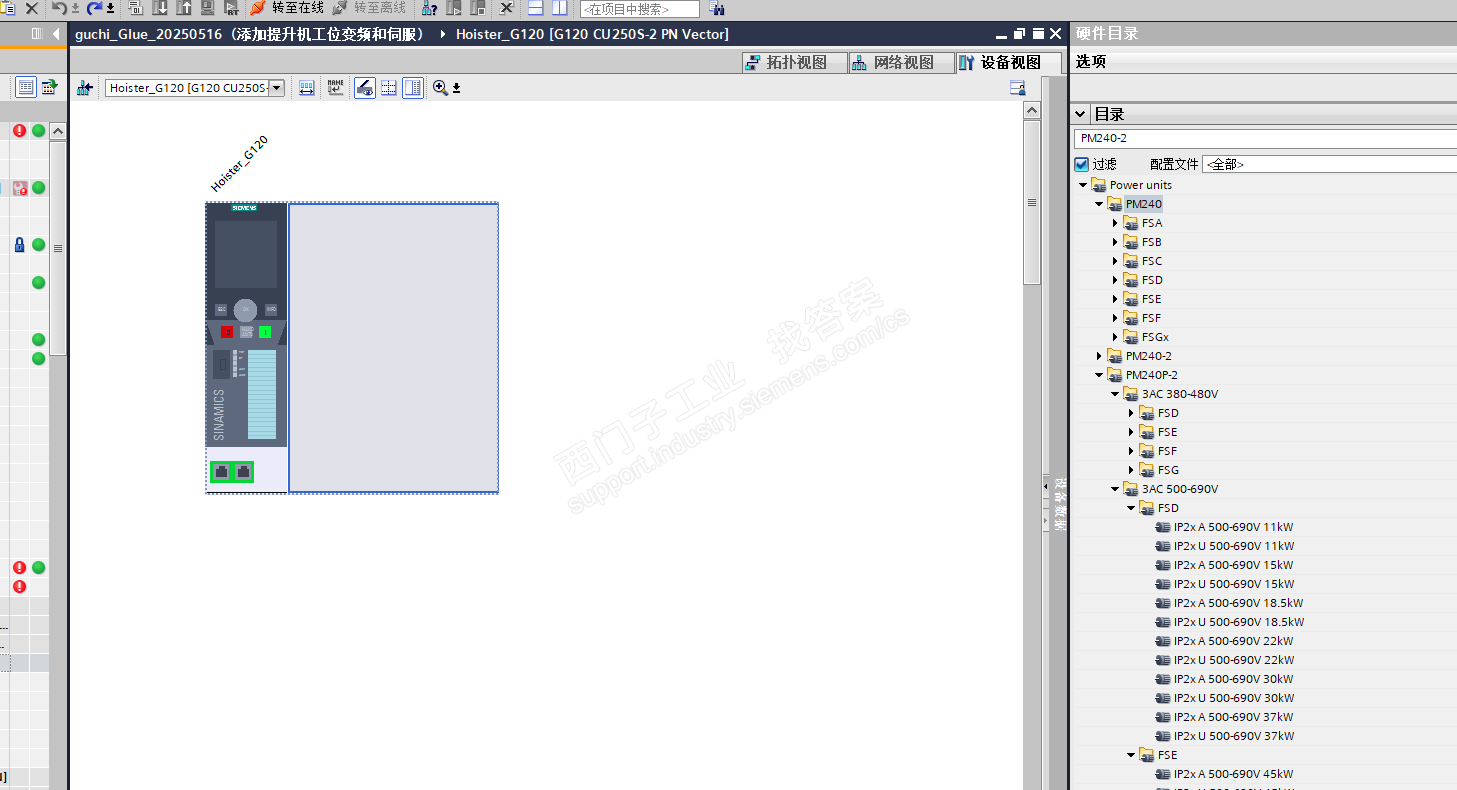Click the network device icon left of device selector
This screenshot has width=1457, height=790.
tap(85, 88)
